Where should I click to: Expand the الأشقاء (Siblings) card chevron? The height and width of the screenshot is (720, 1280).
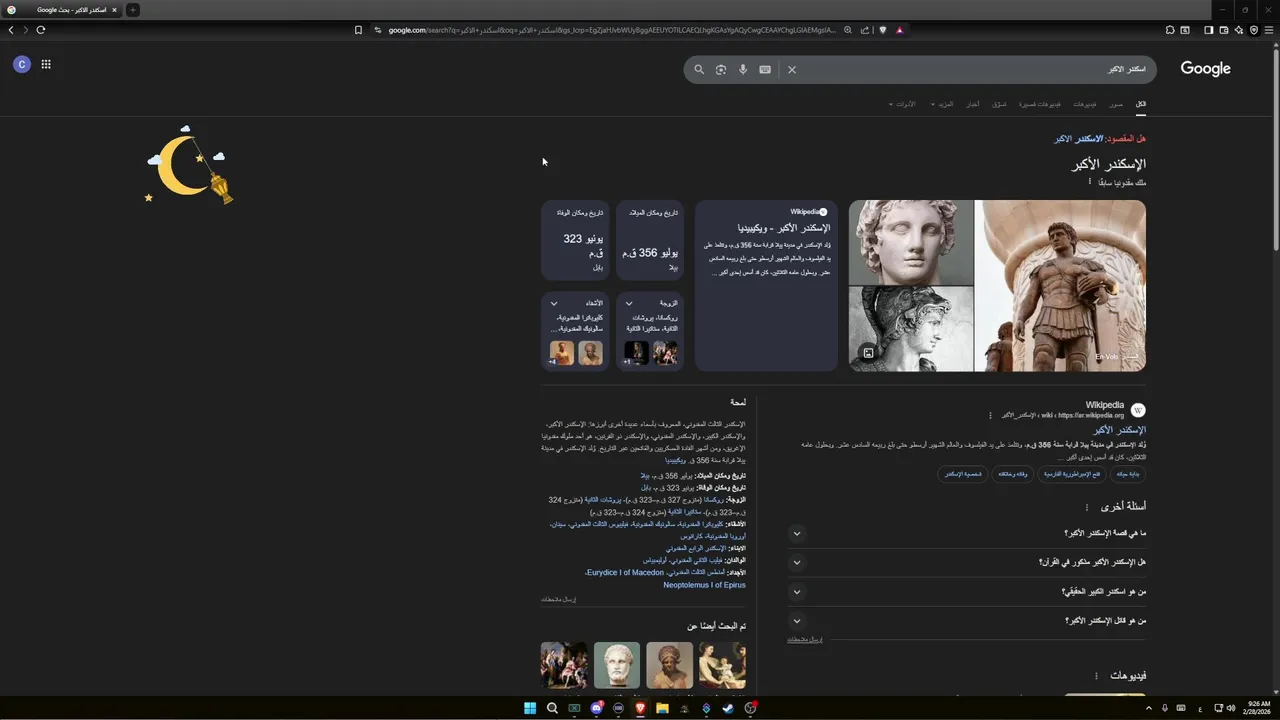[x=554, y=303]
